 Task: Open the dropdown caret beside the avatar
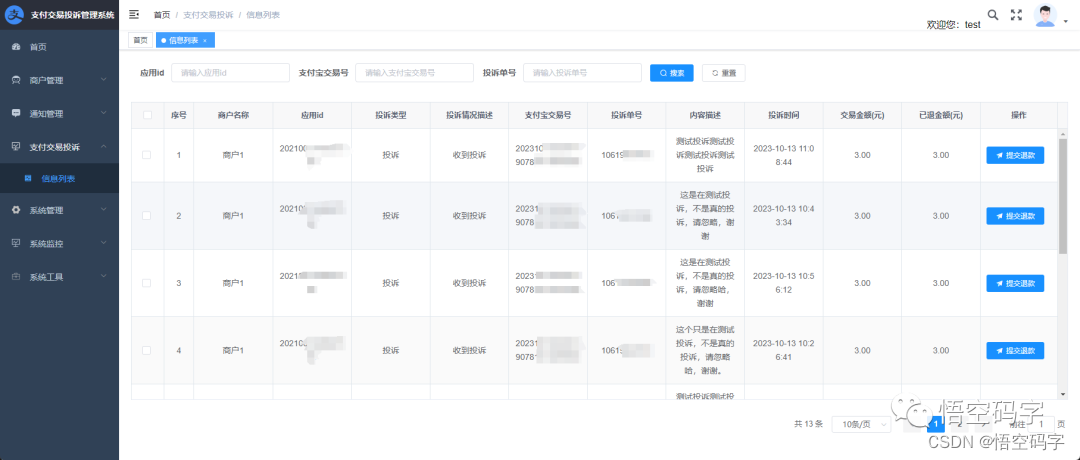pos(1066,21)
